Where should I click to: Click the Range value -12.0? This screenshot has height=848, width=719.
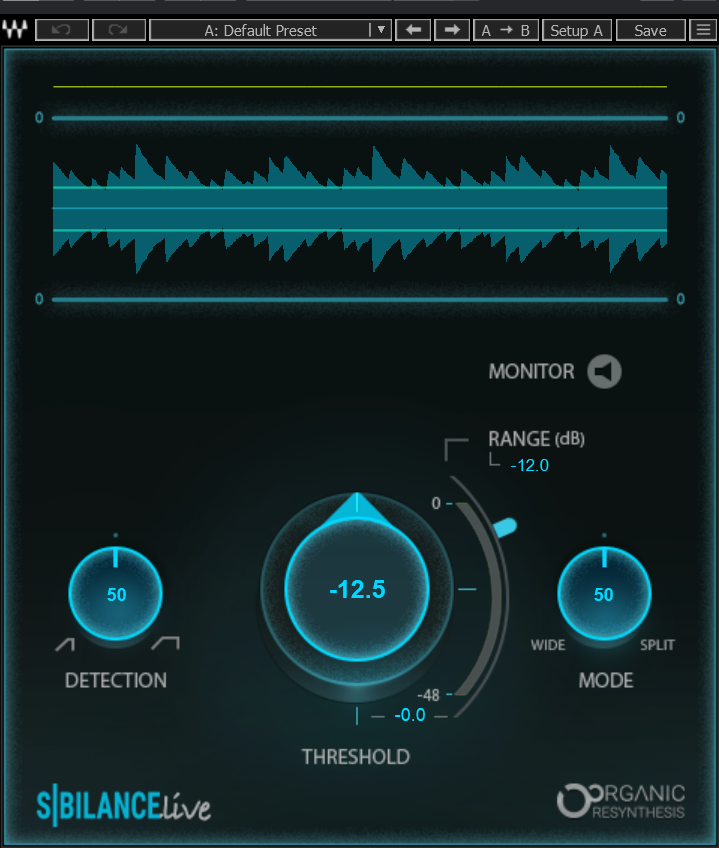[530, 465]
